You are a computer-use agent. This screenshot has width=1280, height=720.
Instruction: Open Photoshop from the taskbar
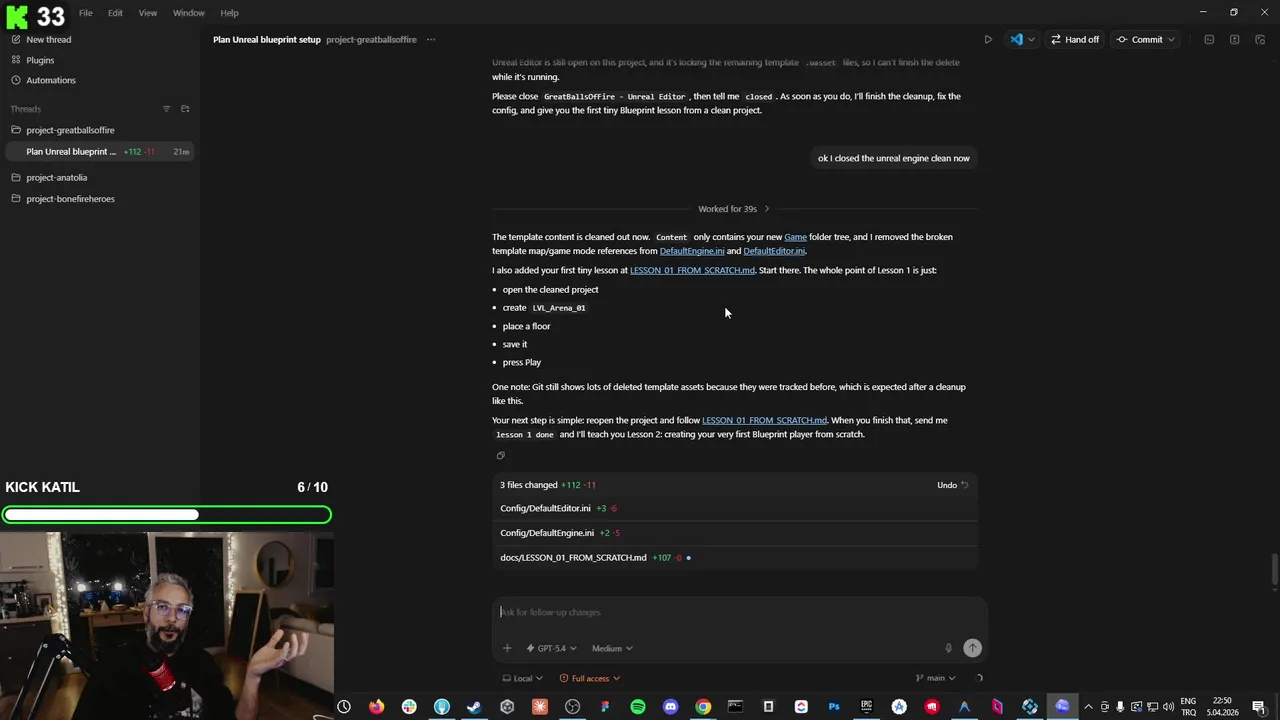(x=834, y=707)
